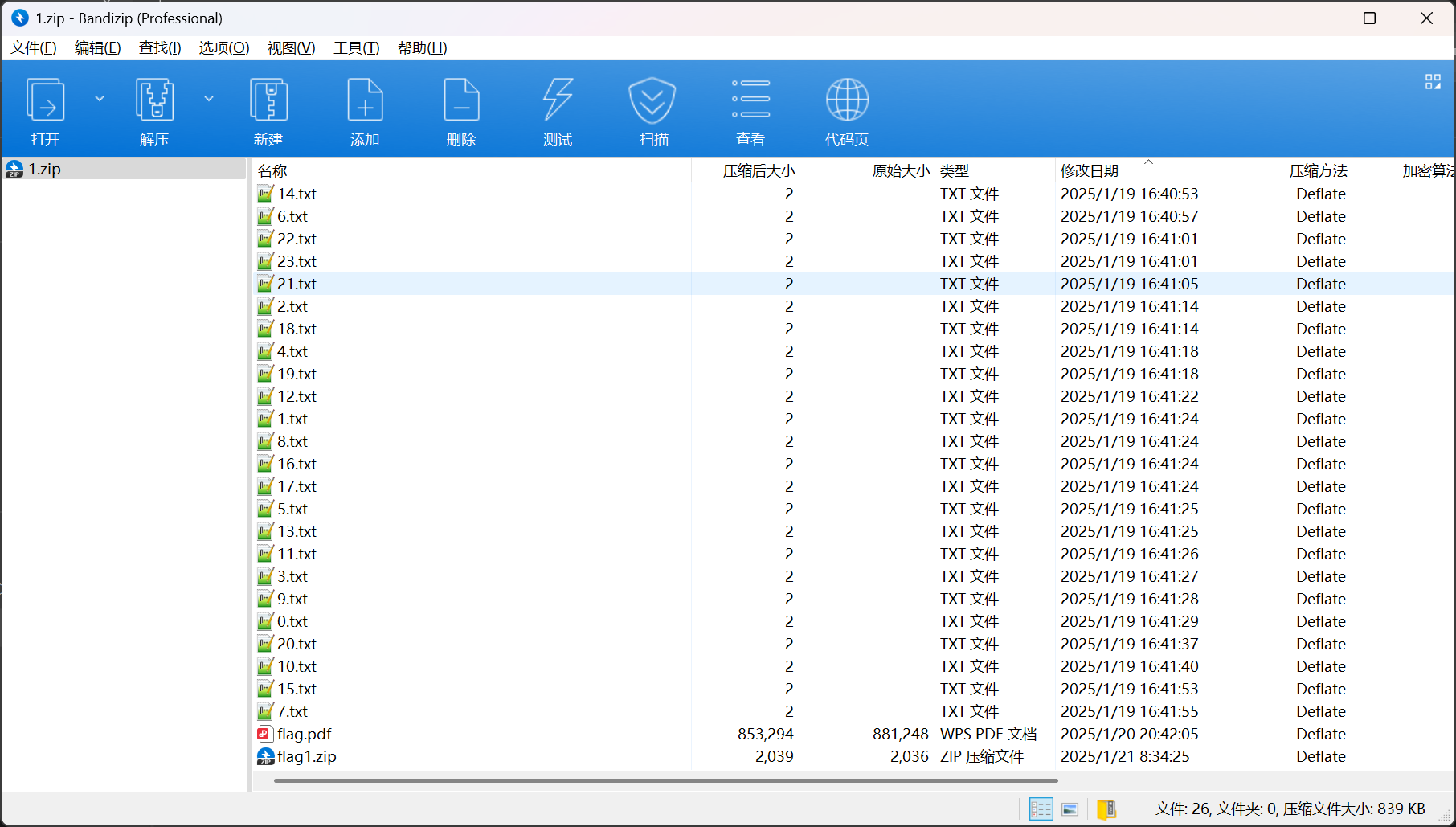Click the horizontal scrollbar of file list

tap(665, 780)
